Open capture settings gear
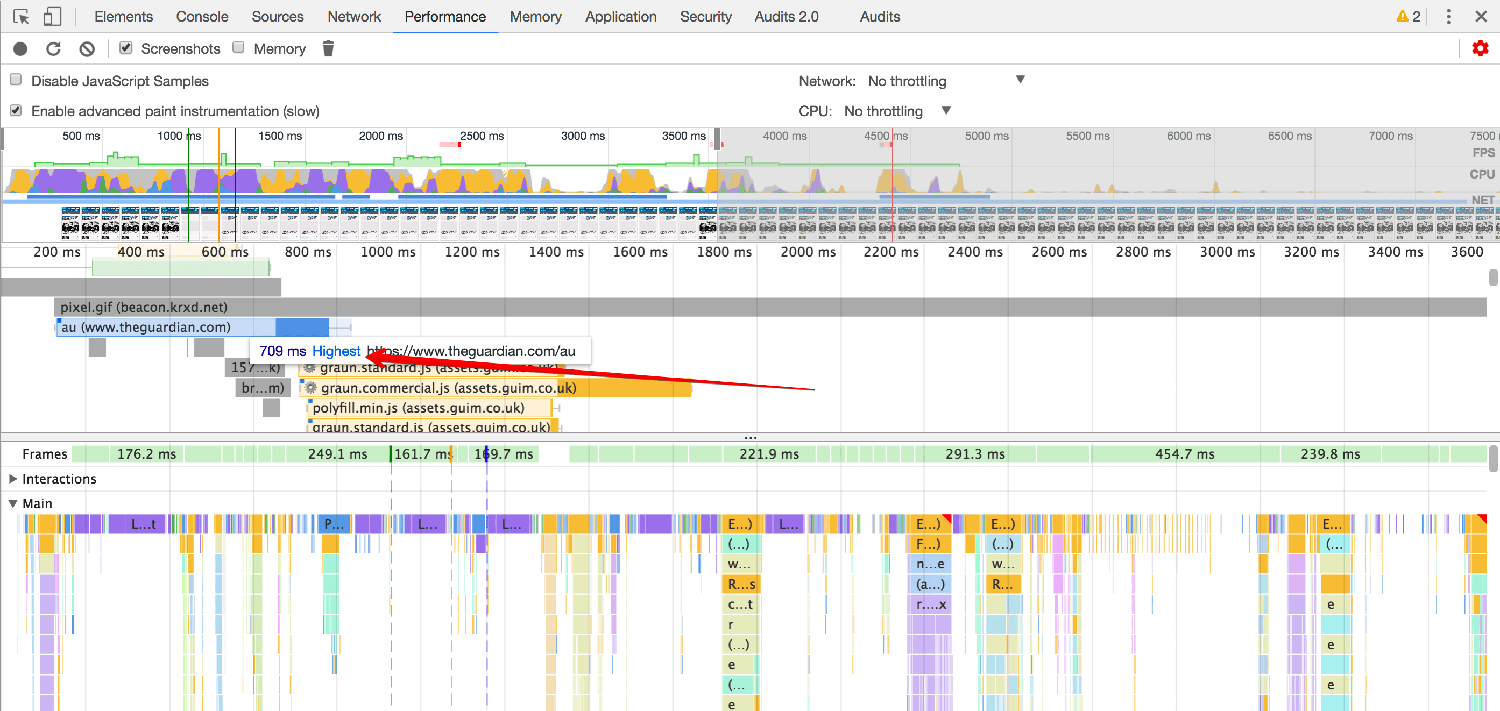The image size is (1500, 711). pyautogui.click(x=1480, y=48)
